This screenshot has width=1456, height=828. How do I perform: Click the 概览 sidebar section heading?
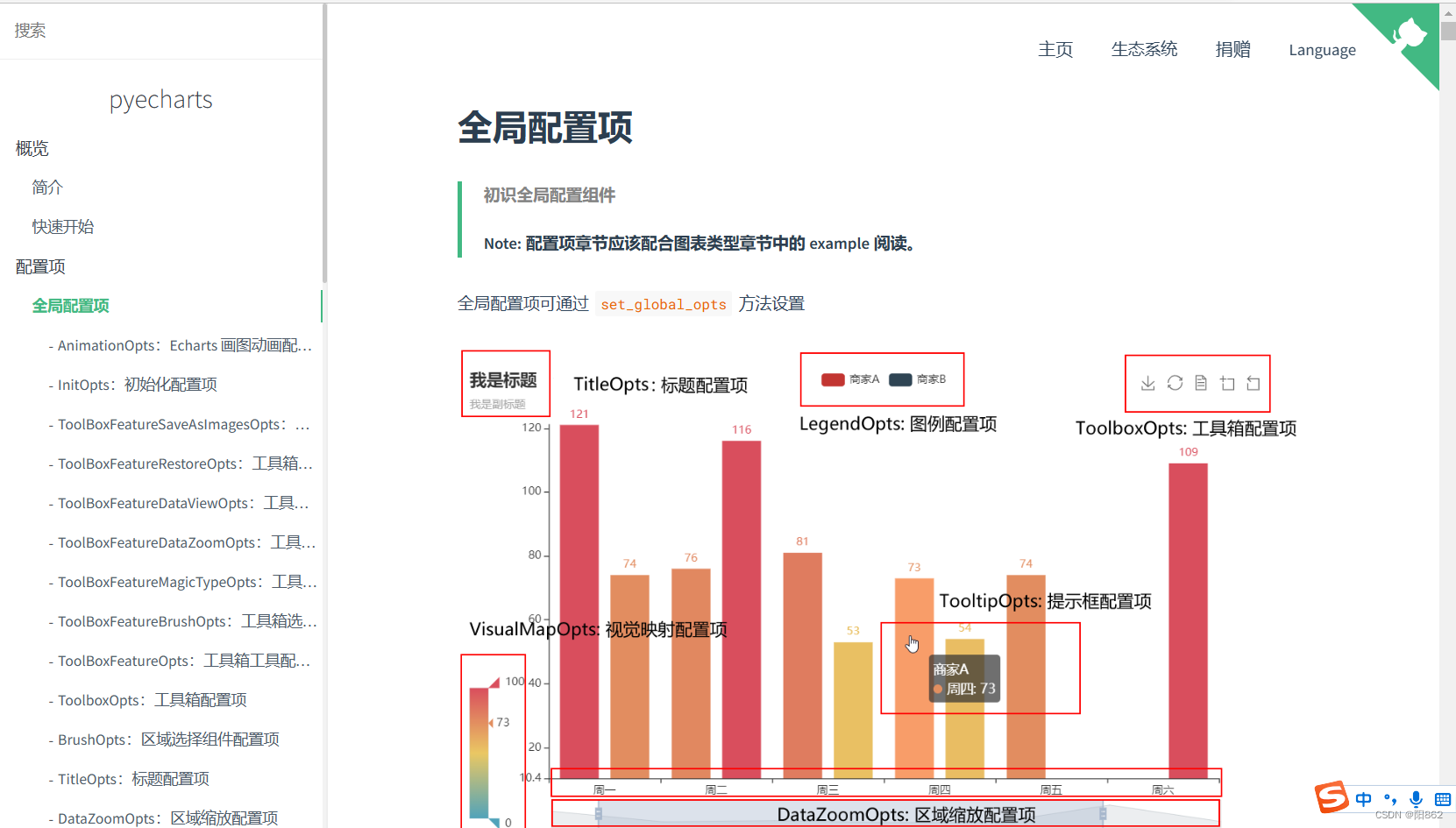click(32, 149)
